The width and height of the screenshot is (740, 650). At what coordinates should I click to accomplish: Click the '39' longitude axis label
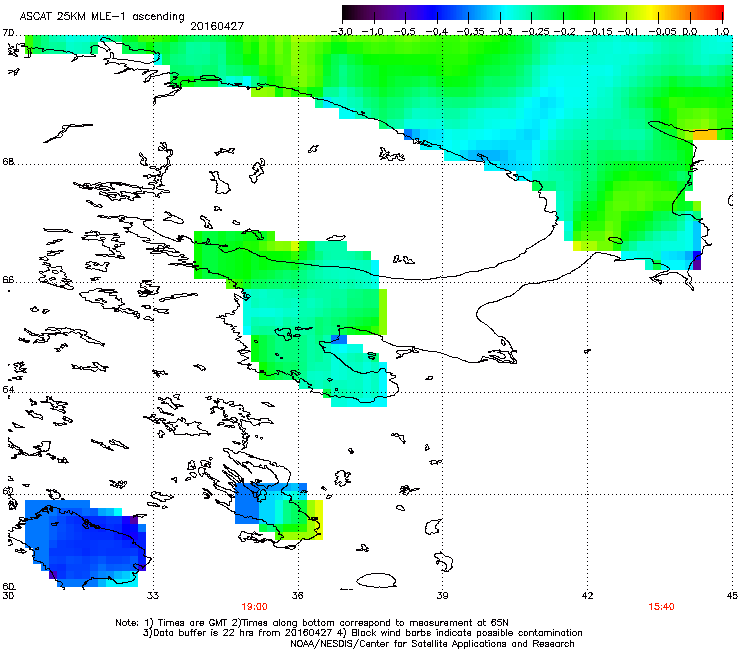(442, 596)
